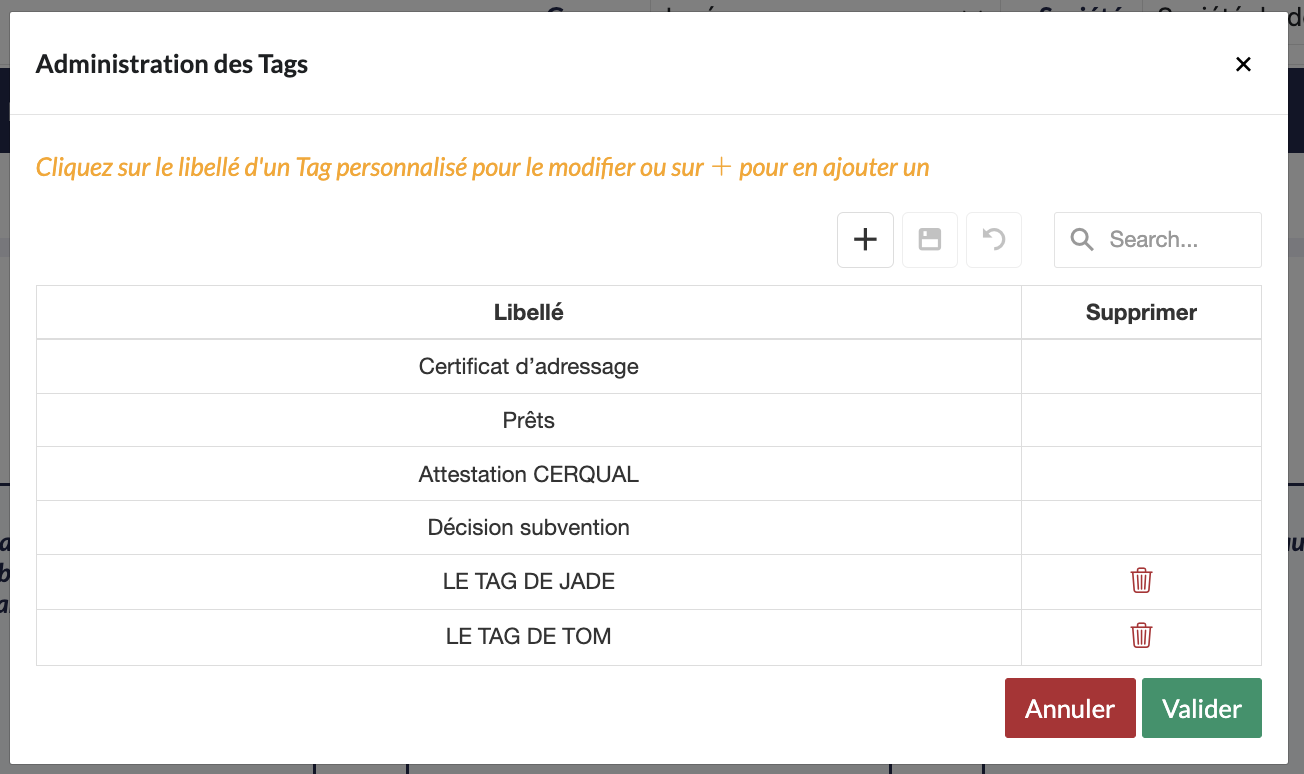The height and width of the screenshot is (774, 1304).
Task: Click the undo arrow icon
Action: 993,240
